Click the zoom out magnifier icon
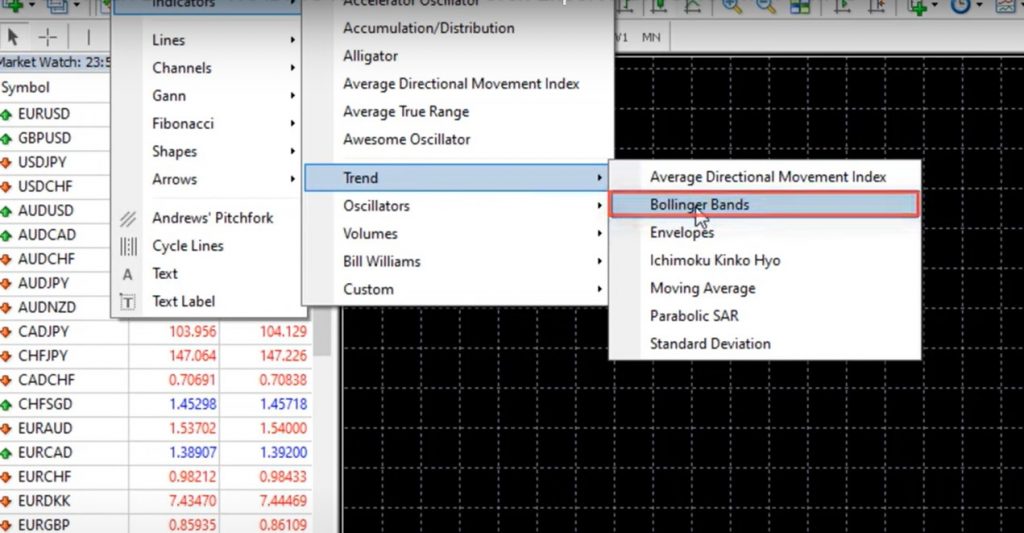This screenshot has height=533, width=1024. (x=765, y=7)
